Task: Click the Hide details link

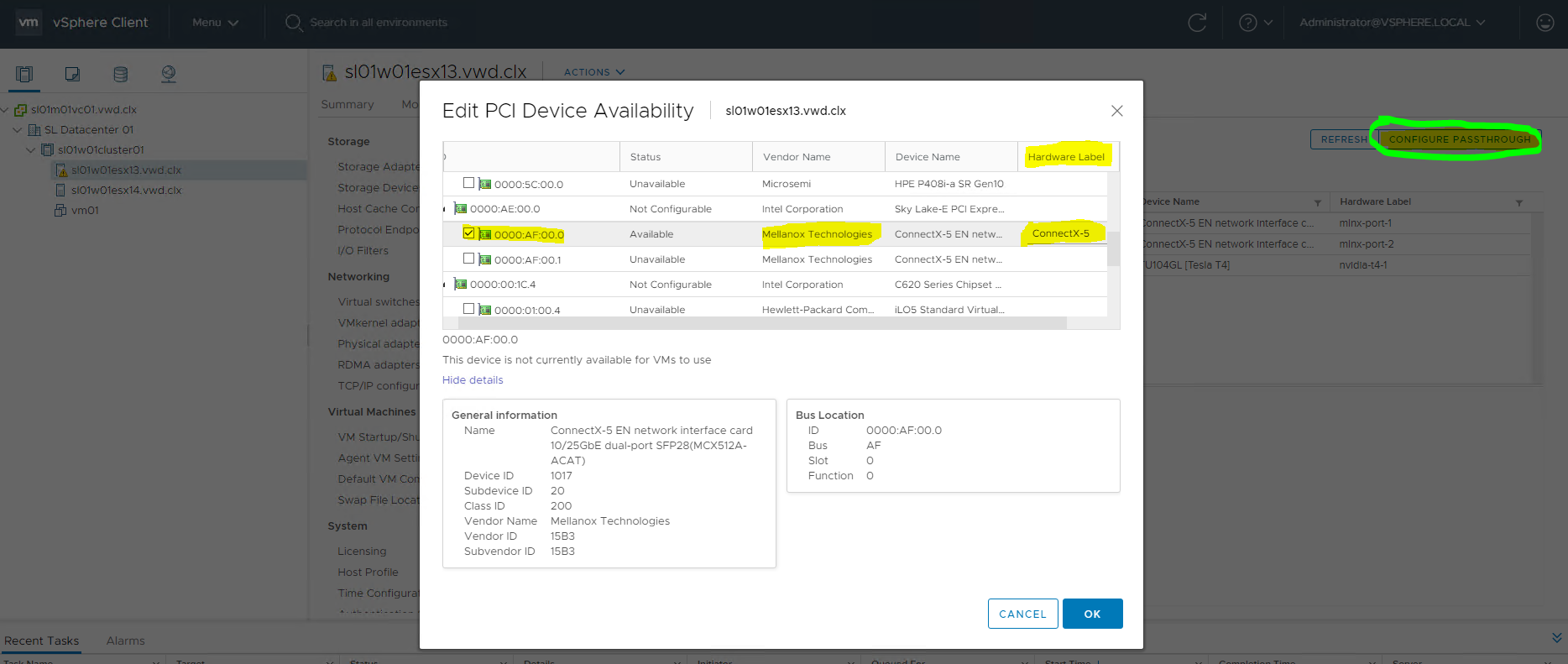Action: pos(473,380)
